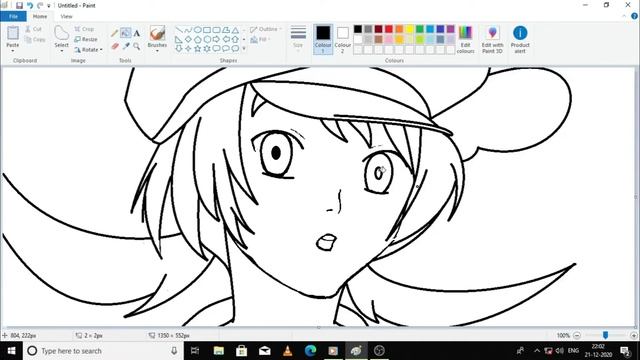
Task: Select the Colour picker eyedropper tool
Action: pyautogui.click(x=126, y=46)
